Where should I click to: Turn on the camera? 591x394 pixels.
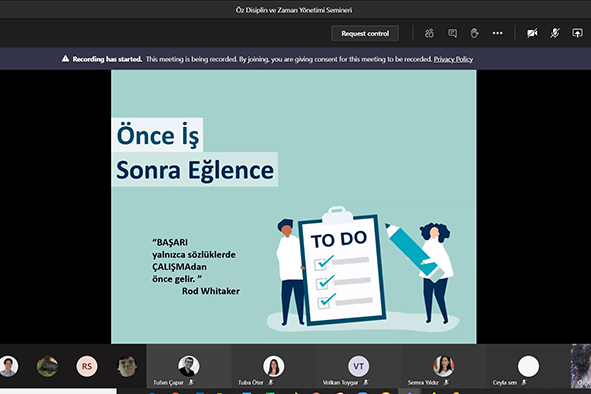(x=532, y=34)
